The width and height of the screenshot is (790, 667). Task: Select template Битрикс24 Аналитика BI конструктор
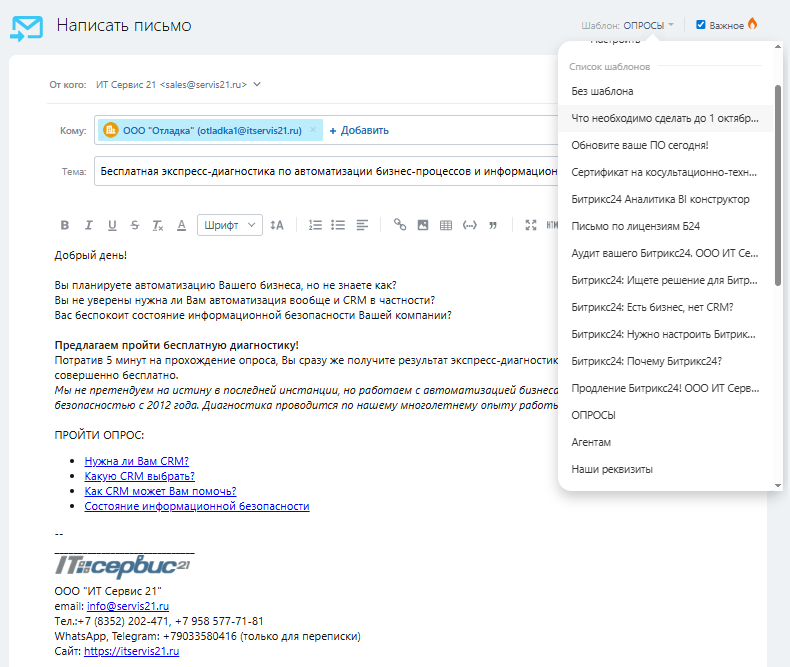tap(665, 199)
